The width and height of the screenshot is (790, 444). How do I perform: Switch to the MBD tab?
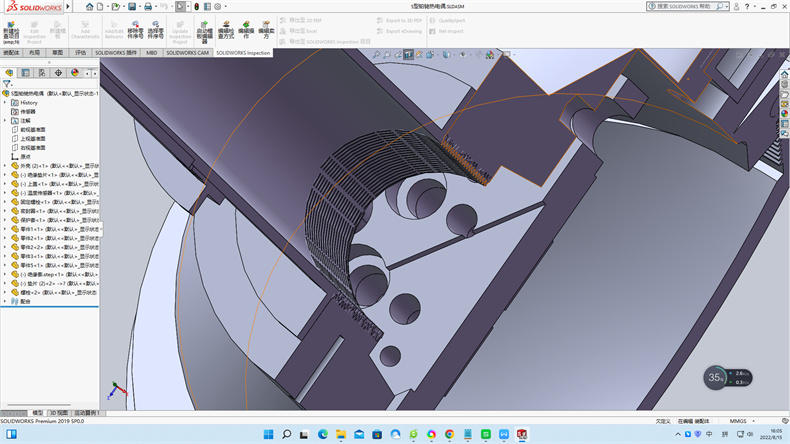[x=151, y=52]
